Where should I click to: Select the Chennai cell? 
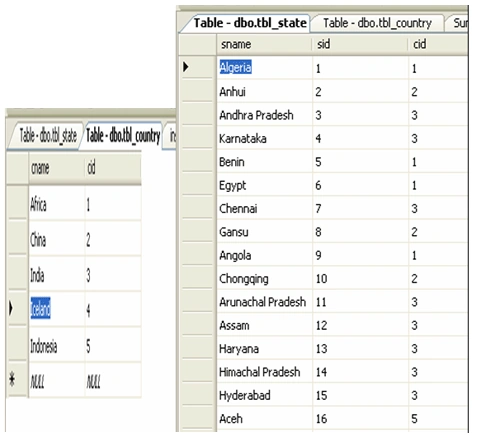click(264, 208)
